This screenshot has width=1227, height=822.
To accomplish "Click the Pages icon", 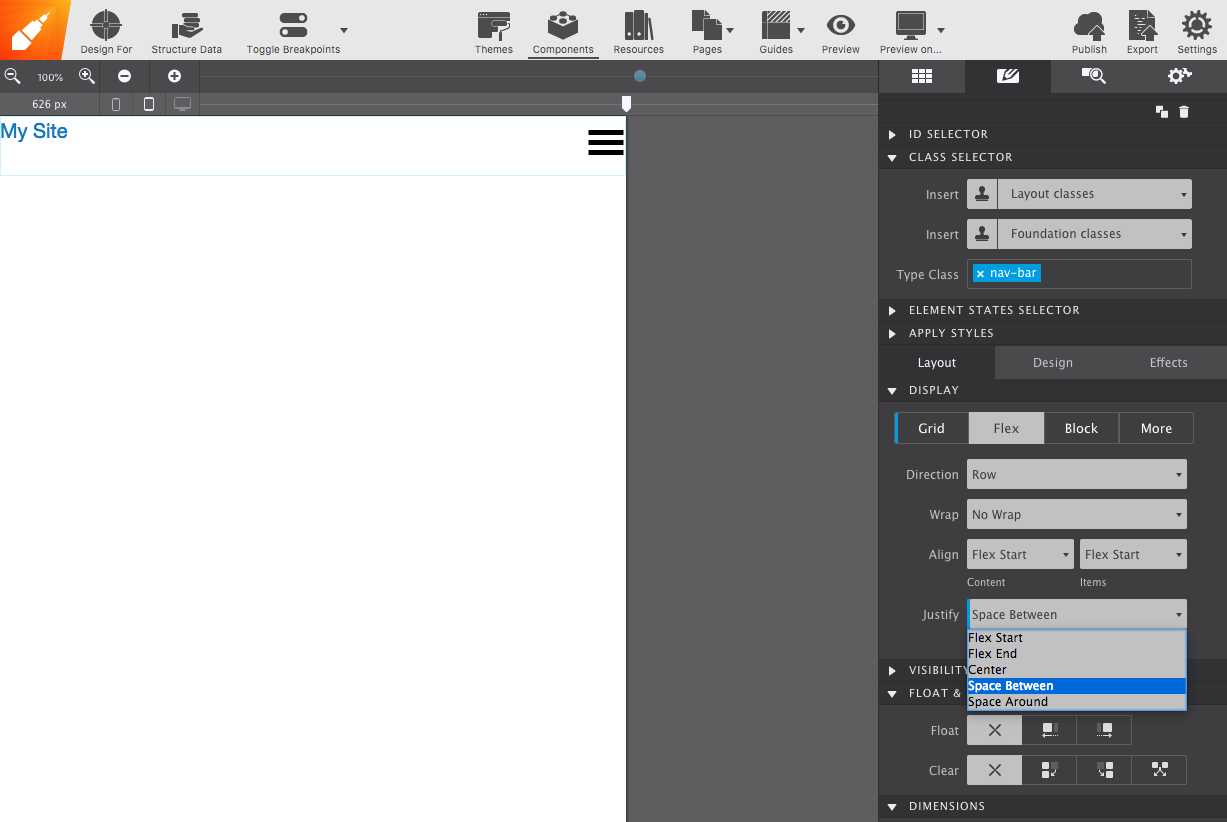I will tap(706, 25).
